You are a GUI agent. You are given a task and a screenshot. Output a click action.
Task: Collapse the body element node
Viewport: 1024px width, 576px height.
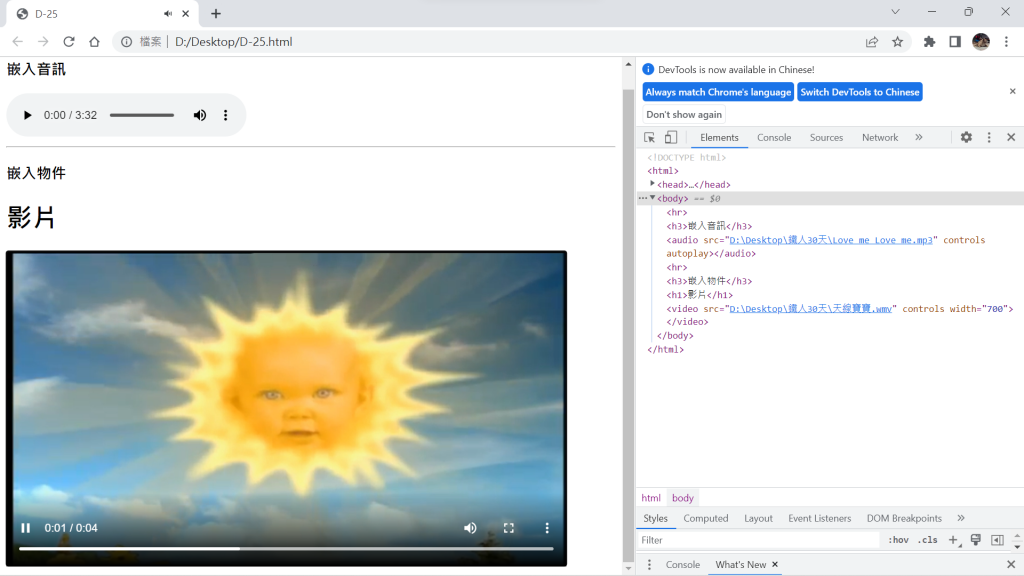click(x=652, y=198)
